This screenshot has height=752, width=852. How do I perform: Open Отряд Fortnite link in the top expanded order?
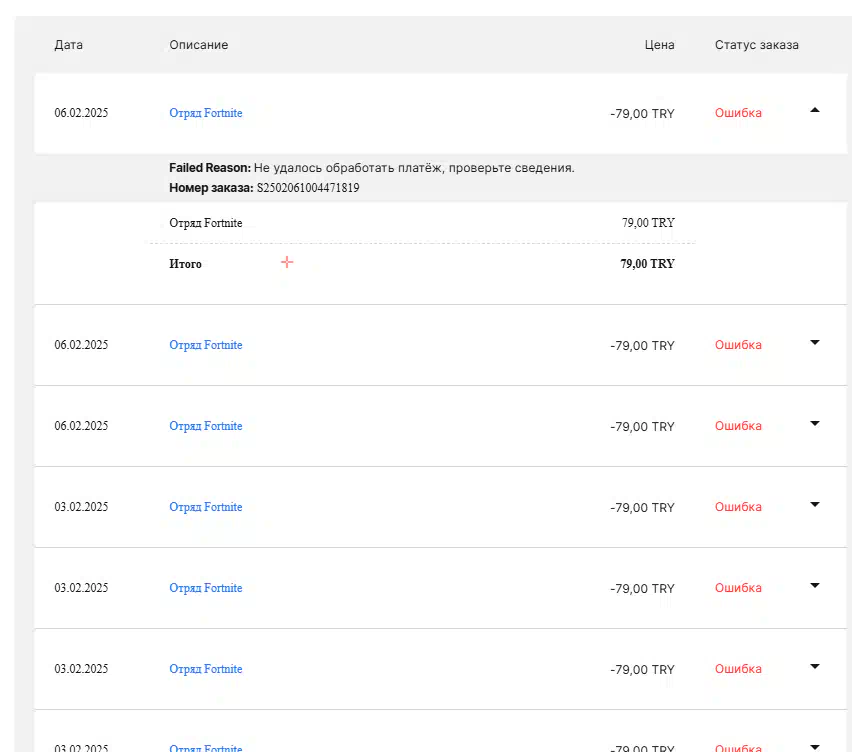pyautogui.click(x=205, y=113)
